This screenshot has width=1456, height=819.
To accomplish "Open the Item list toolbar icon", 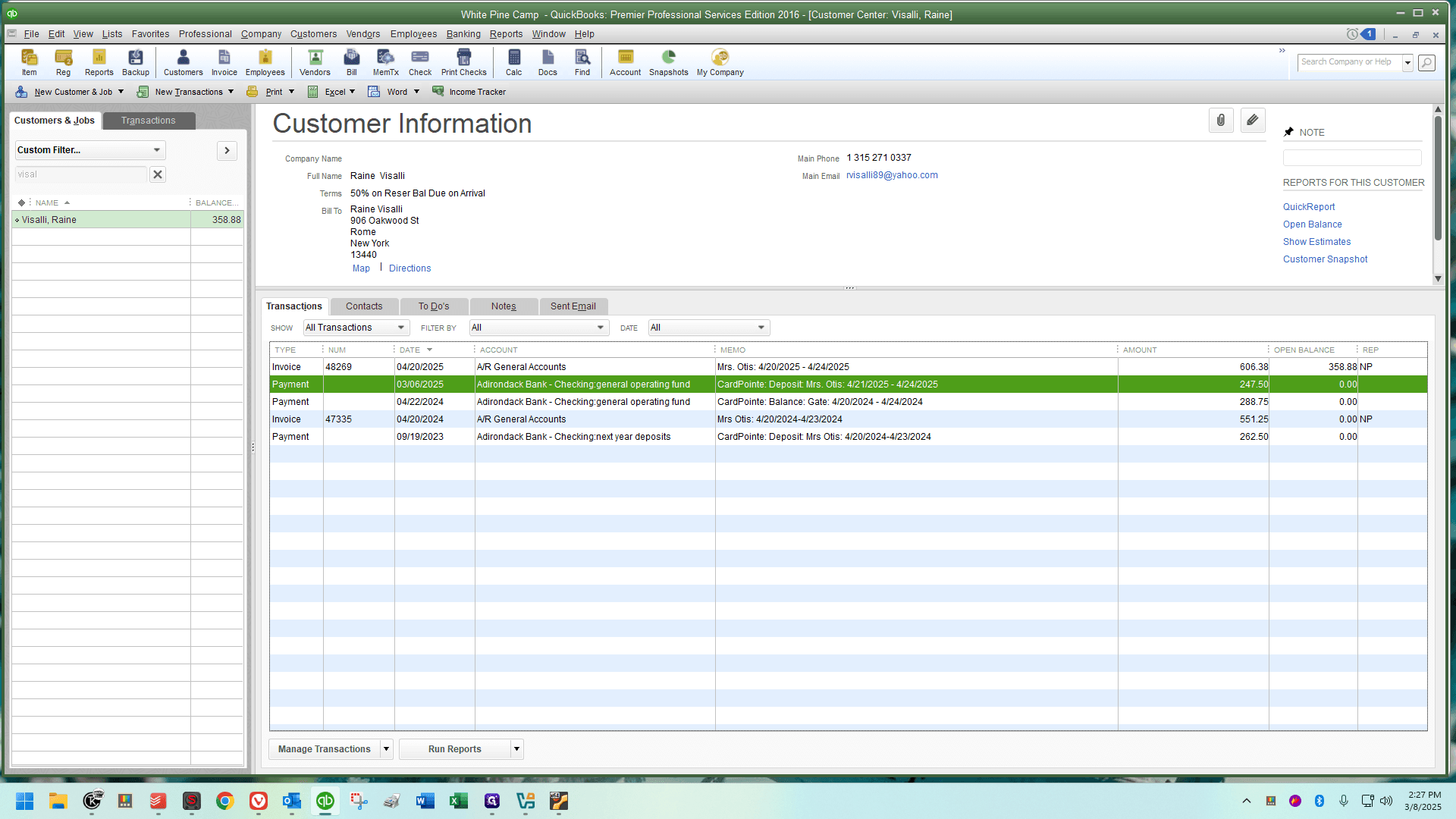I will coord(29,62).
